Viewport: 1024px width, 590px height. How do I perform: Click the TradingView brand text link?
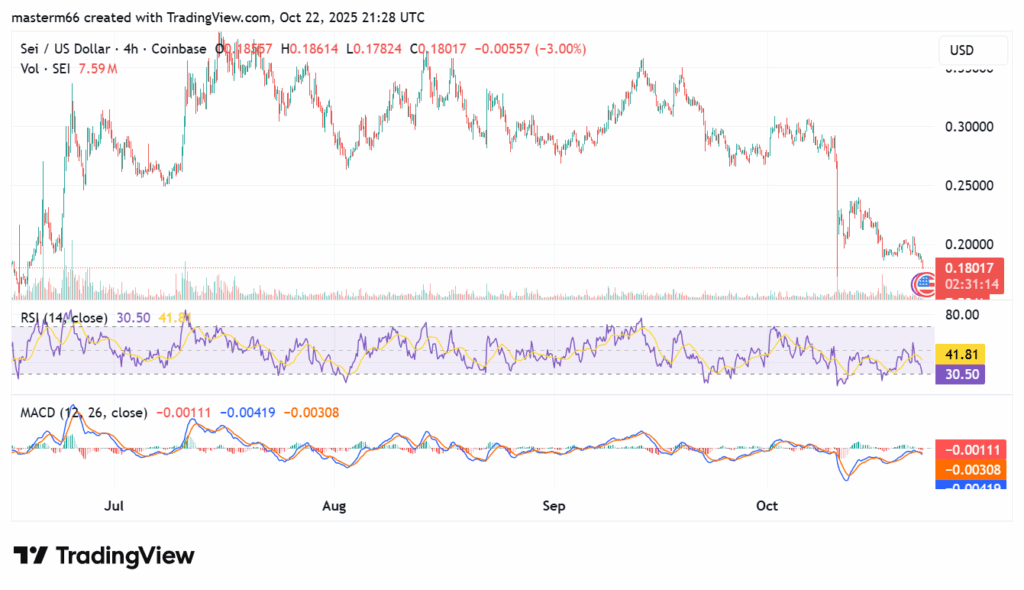coord(125,556)
